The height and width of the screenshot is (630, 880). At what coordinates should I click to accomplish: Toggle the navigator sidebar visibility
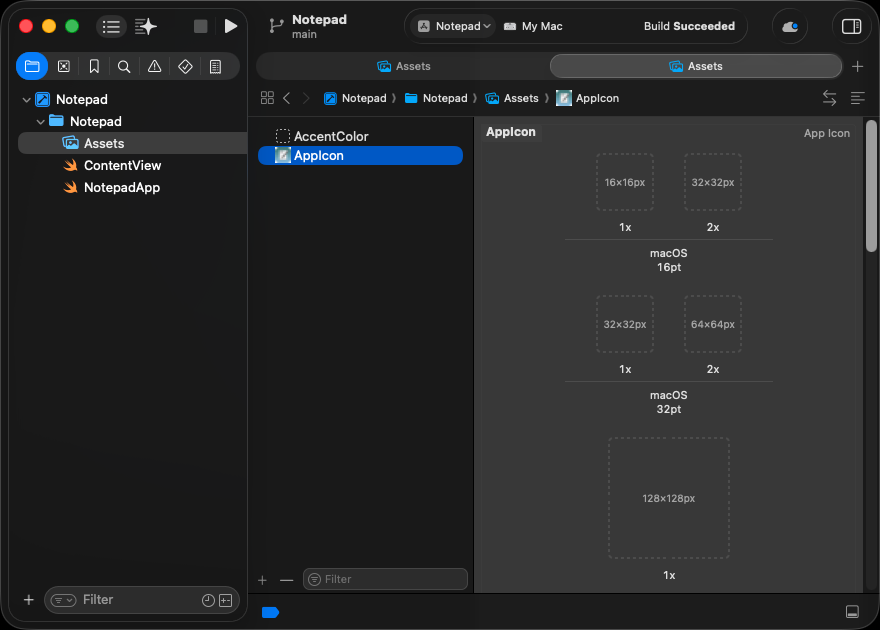point(111,26)
